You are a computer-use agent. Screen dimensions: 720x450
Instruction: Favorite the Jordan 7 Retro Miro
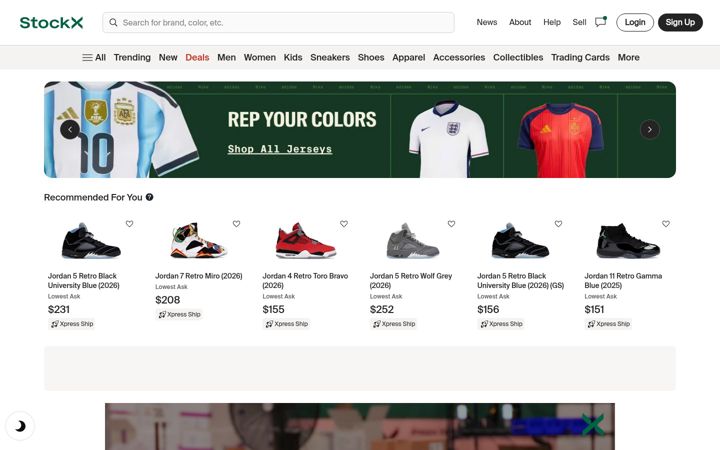coord(236,224)
